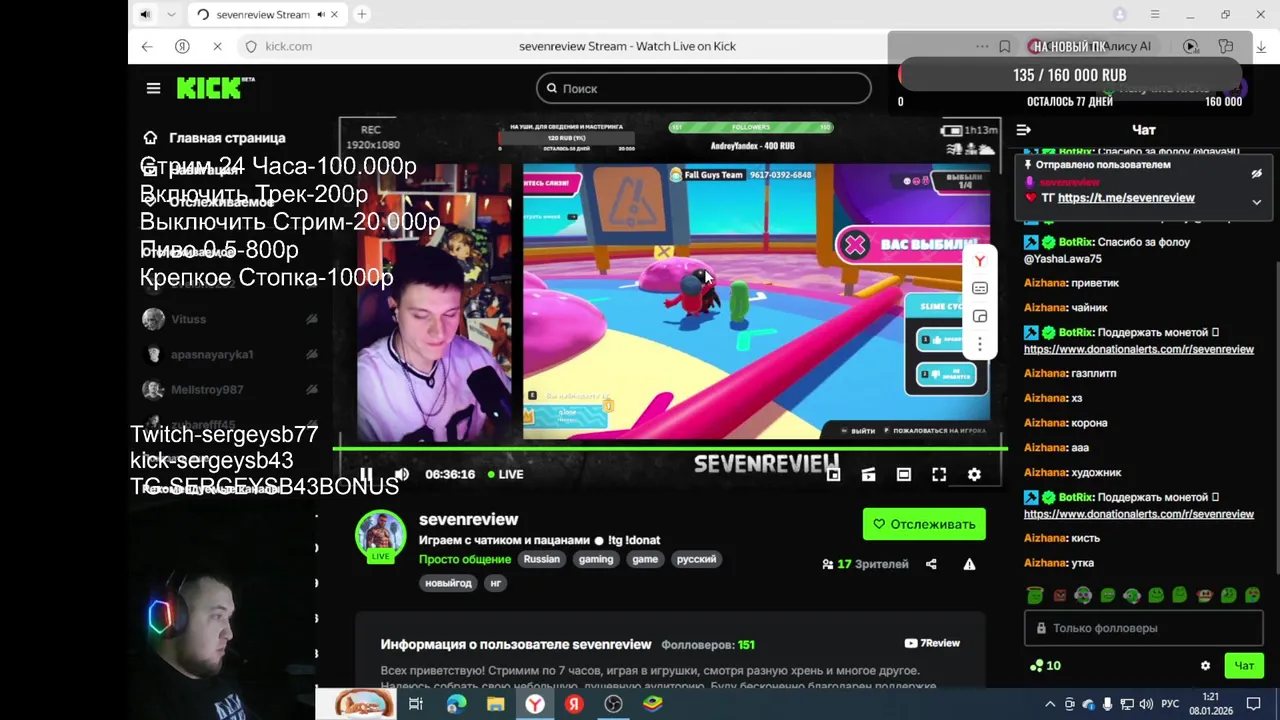The height and width of the screenshot is (720, 1280).
Task: Follow sevenreview with the Отслеживать button
Action: click(924, 524)
